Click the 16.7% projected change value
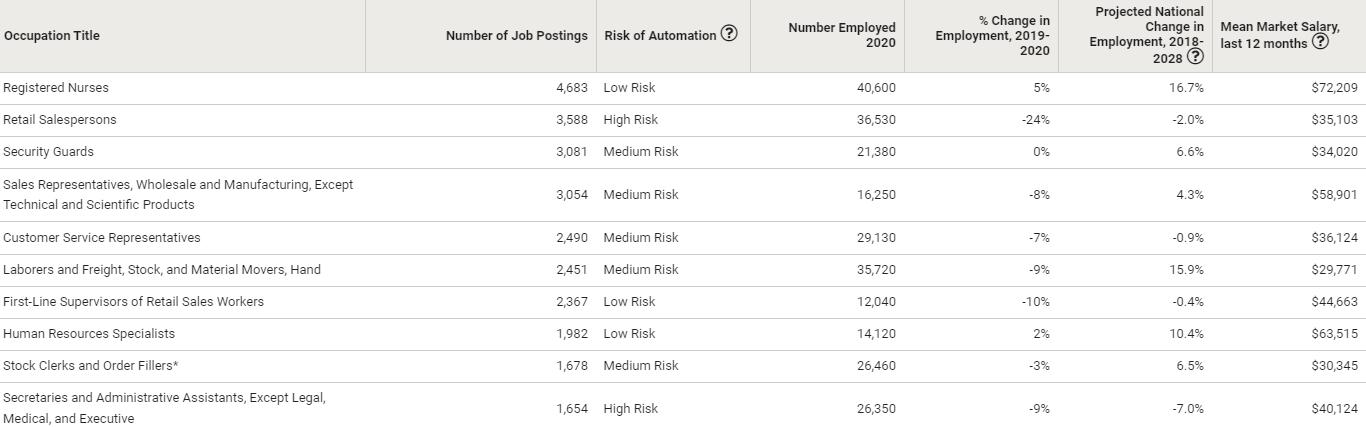Viewport: 1366px width, 427px height. point(1186,88)
